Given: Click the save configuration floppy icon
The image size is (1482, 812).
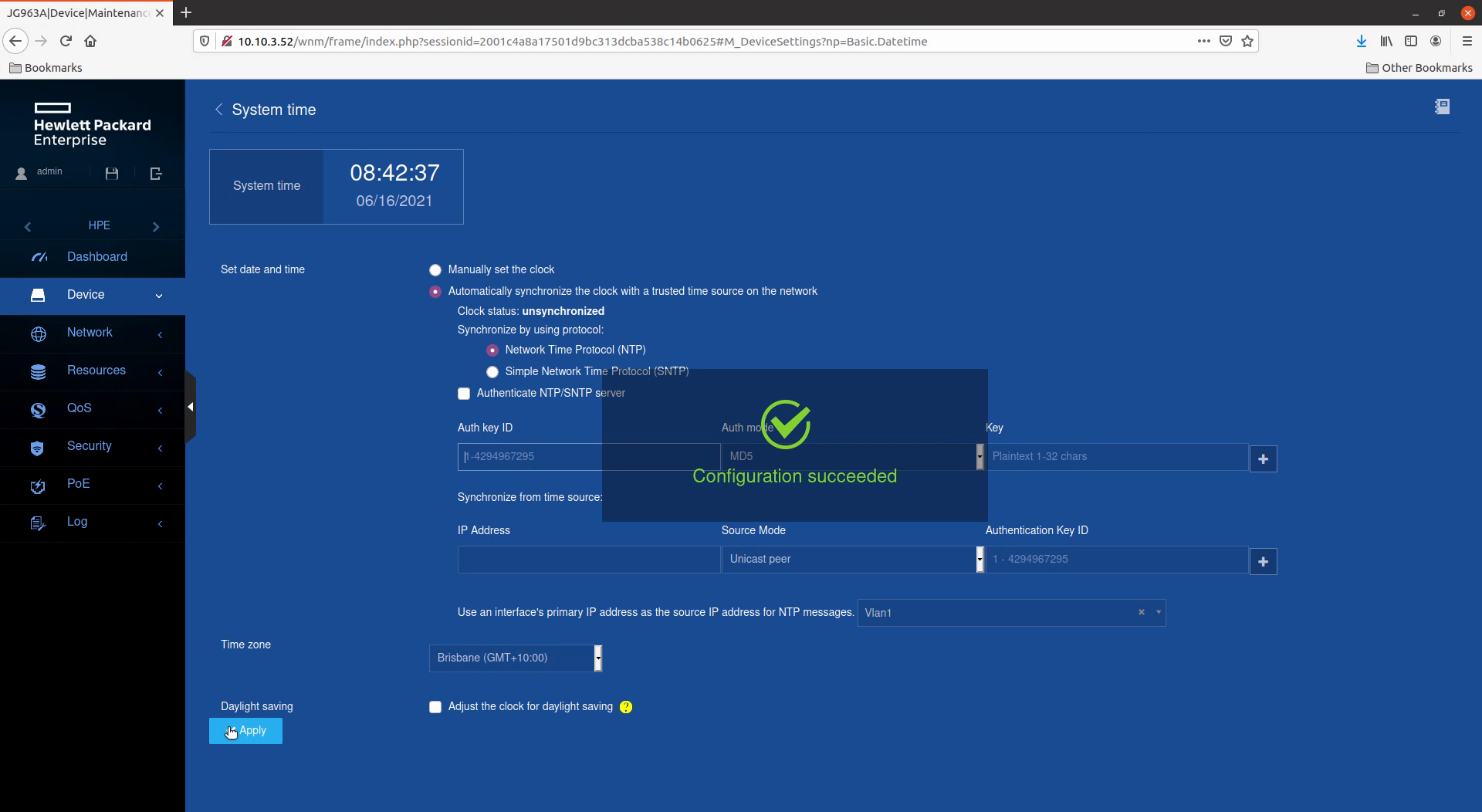Looking at the screenshot, I should coord(112,174).
